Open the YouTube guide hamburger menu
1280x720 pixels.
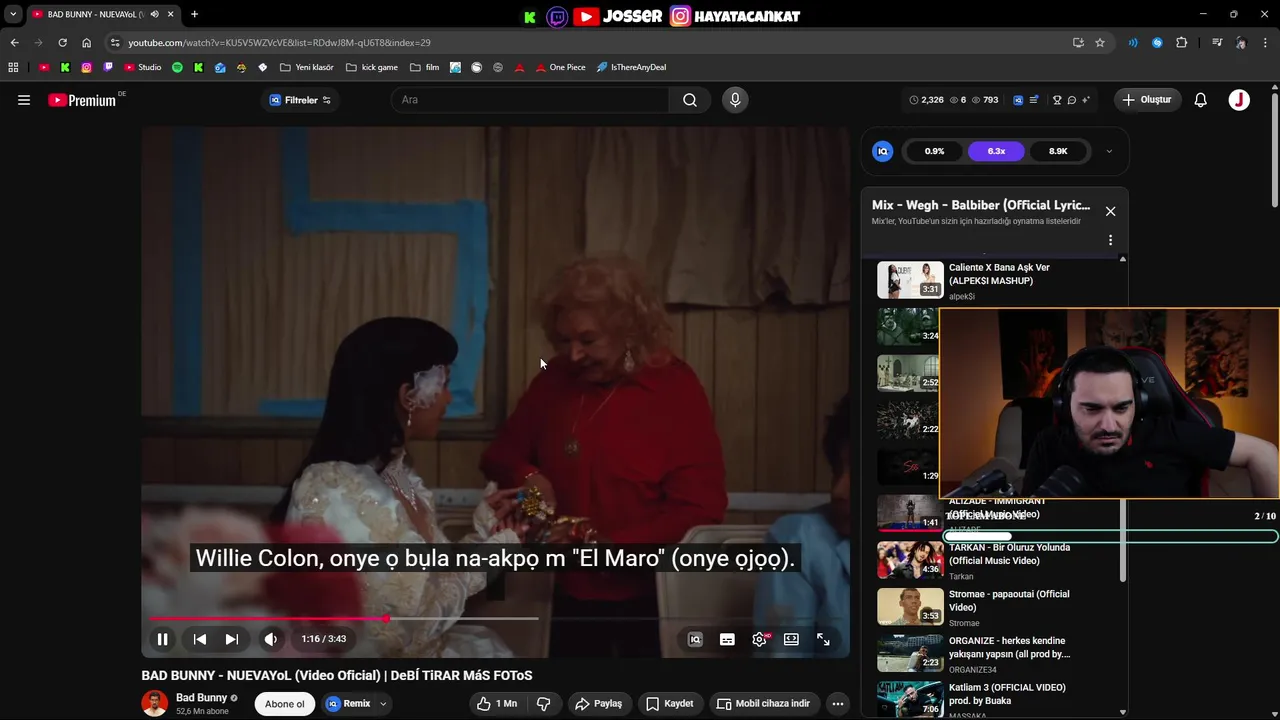pos(24,100)
